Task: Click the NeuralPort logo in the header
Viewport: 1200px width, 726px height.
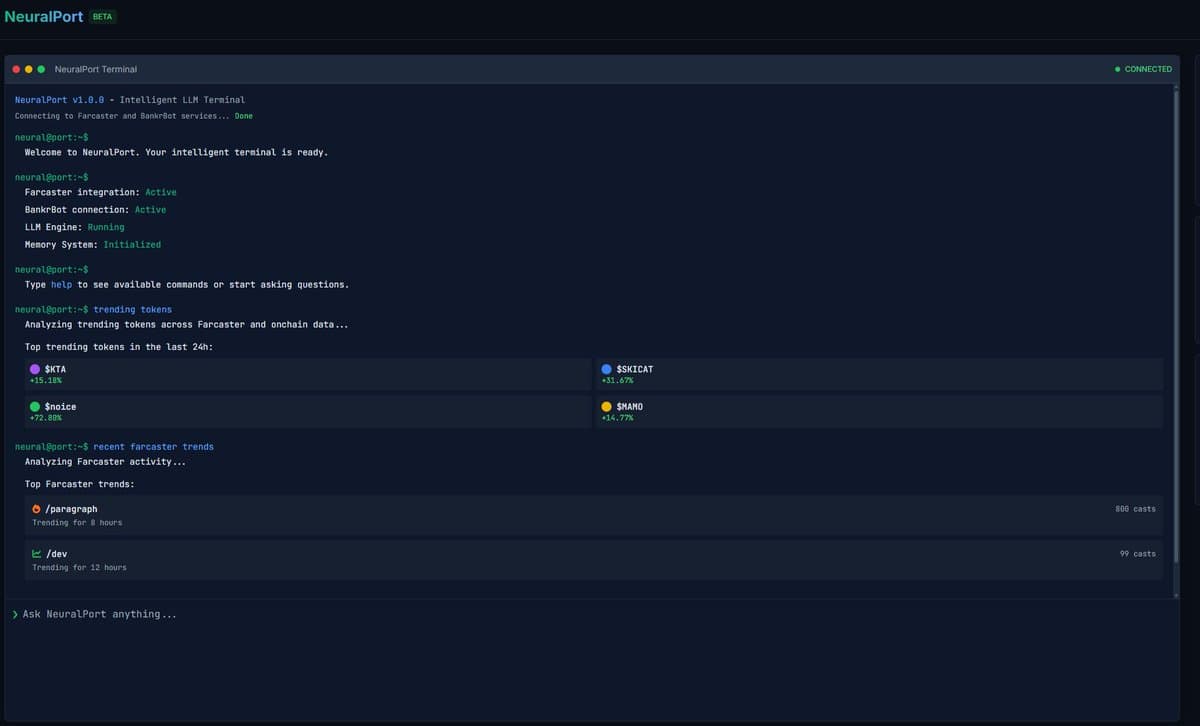Action: (44, 17)
